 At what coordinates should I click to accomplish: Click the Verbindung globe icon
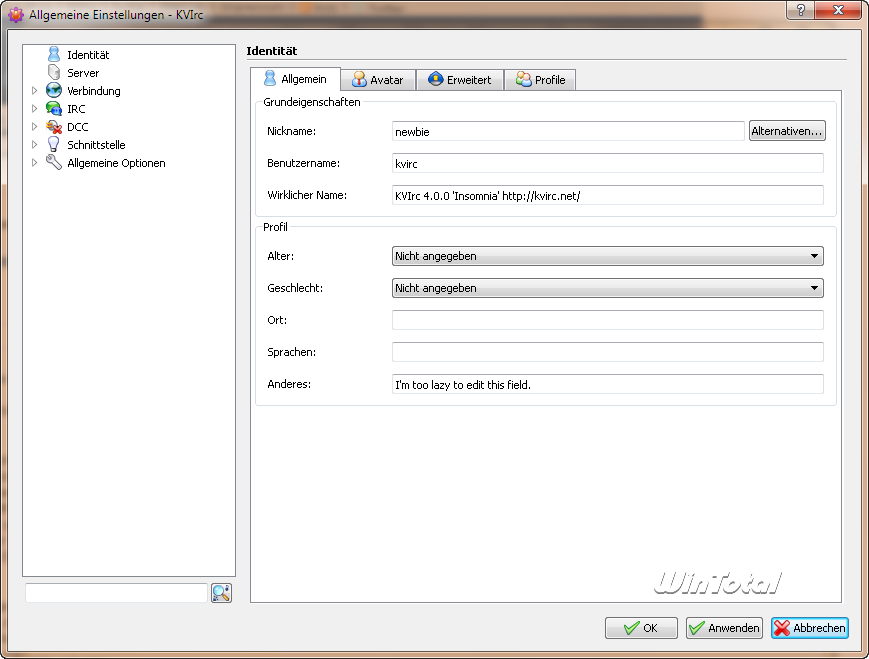(54, 90)
